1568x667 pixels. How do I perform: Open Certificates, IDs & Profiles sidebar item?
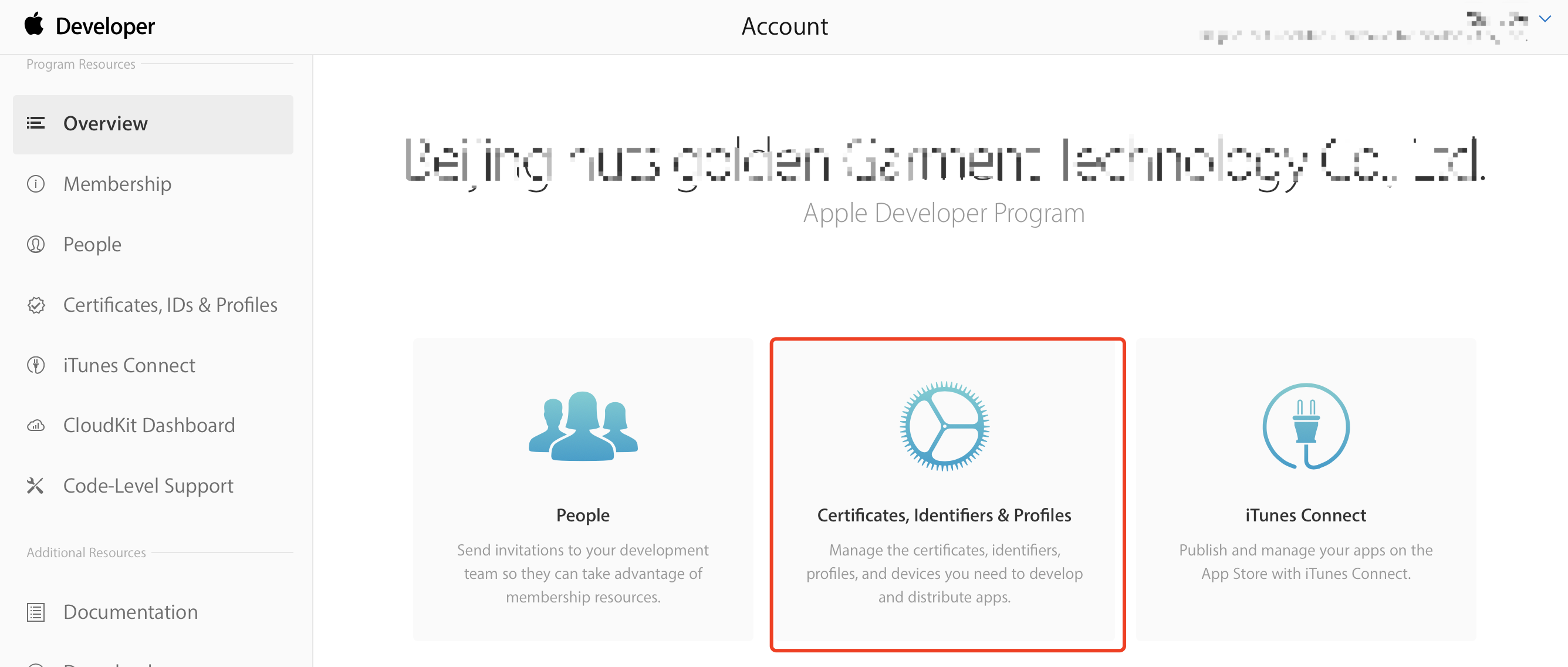click(170, 305)
